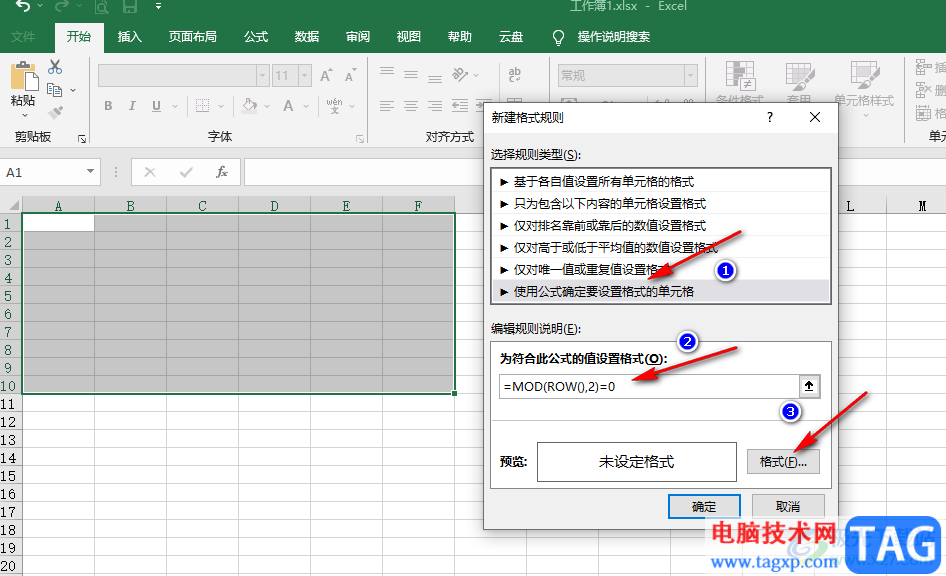Click the Insert Function fx icon
The width and height of the screenshot is (946, 576).
[222, 172]
